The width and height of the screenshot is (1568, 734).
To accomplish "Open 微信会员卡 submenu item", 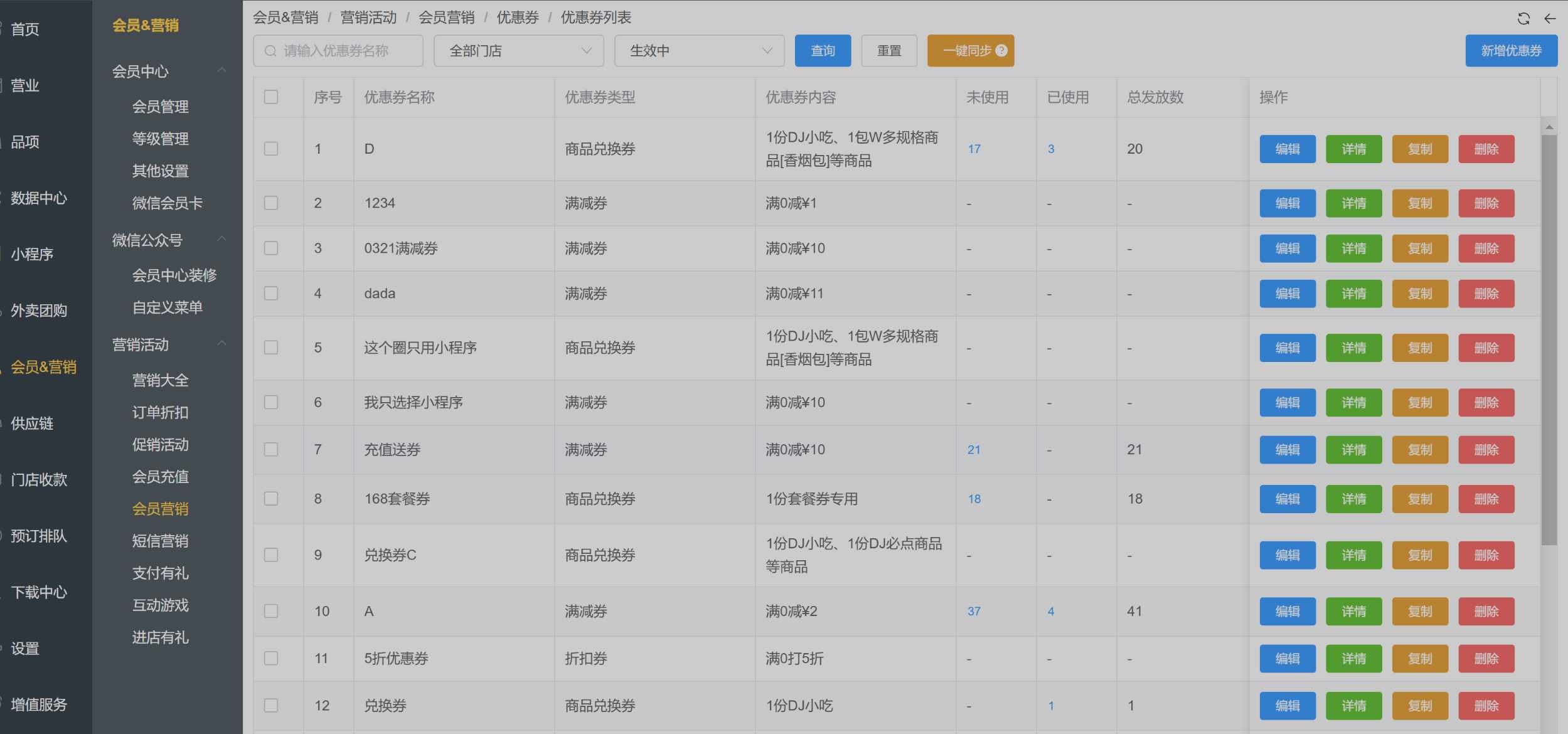I will [168, 203].
